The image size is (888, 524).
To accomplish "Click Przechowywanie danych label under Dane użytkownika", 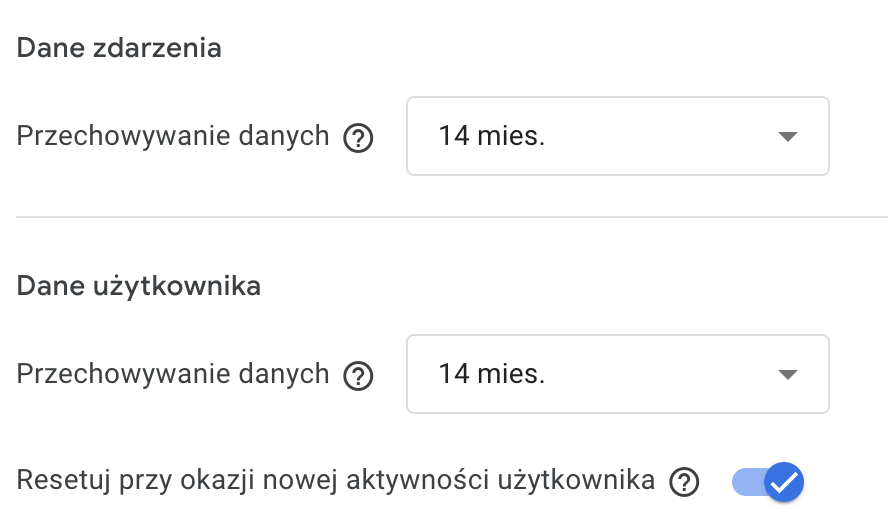I will [173, 374].
